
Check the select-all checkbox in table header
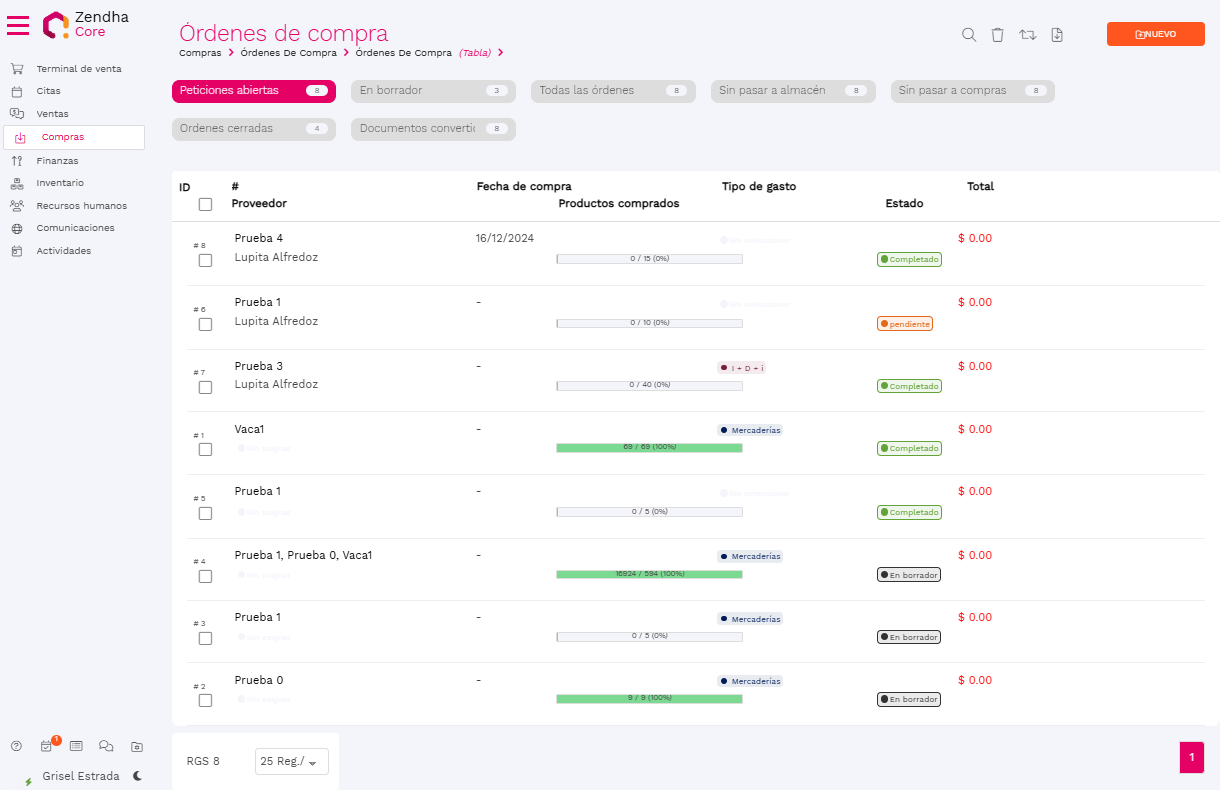(x=205, y=204)
